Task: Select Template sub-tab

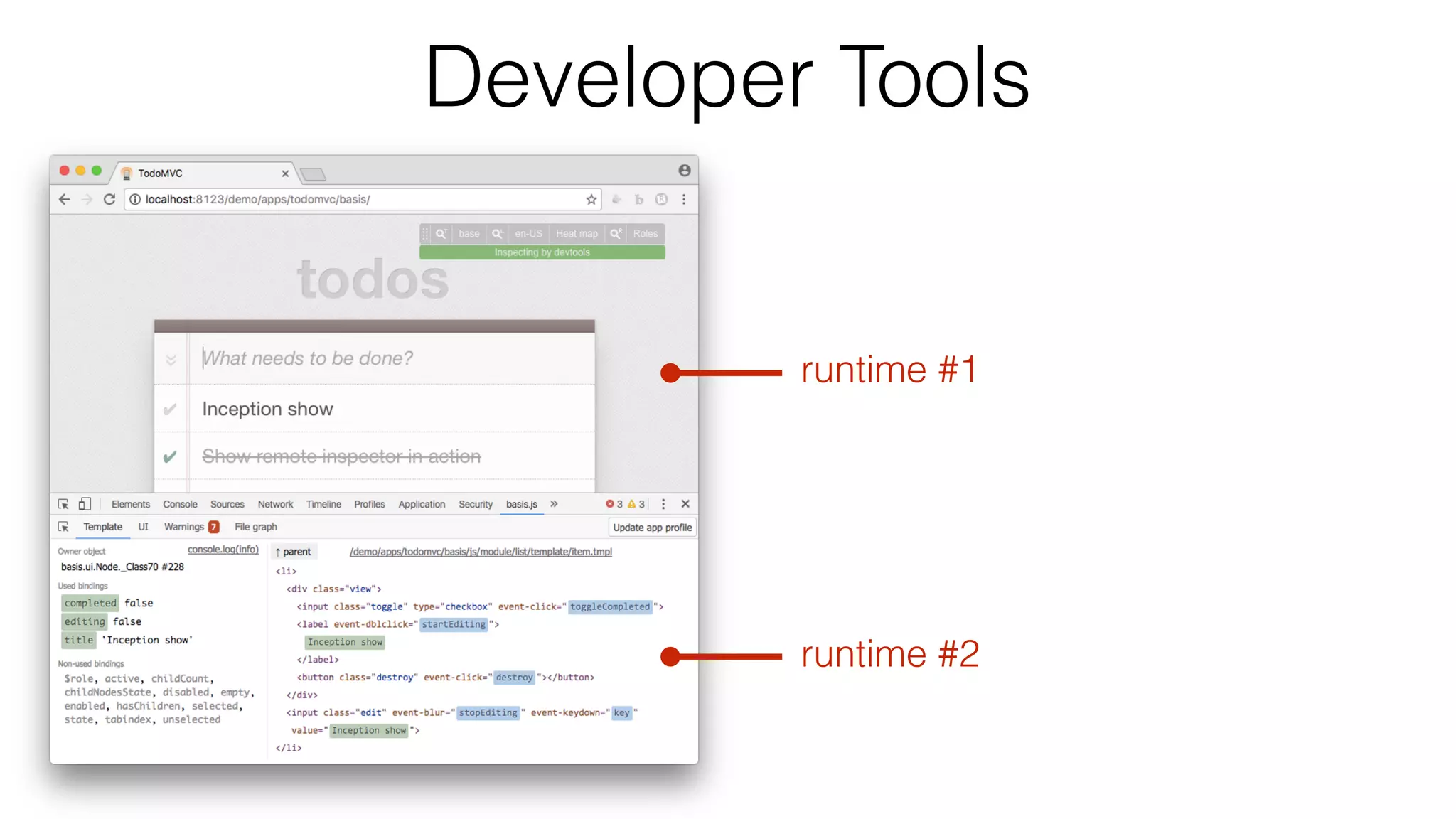Action: point(103,527)
